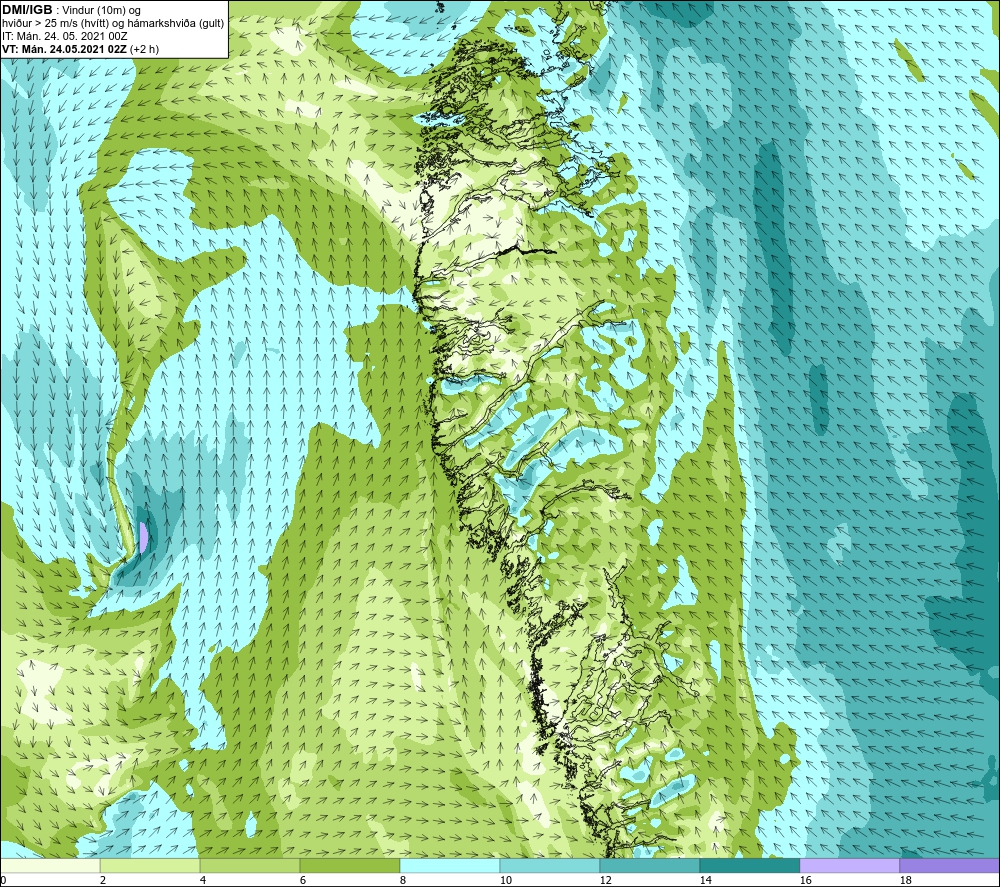Click the 'VT: Mán. 24.05.2021 02Z (+2 h)' line
This screenshot has height=887, width=1000.
80,49
